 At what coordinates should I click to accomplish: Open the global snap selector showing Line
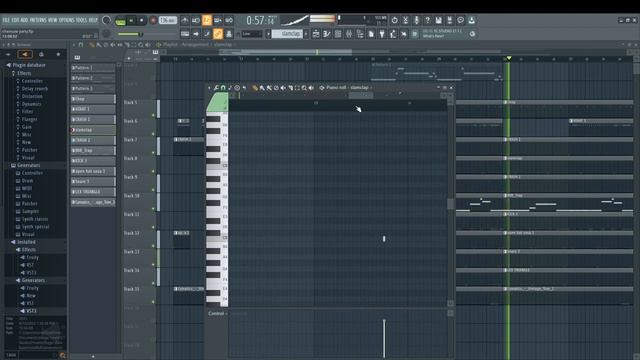pyautogui.click(x=252, y=34)
